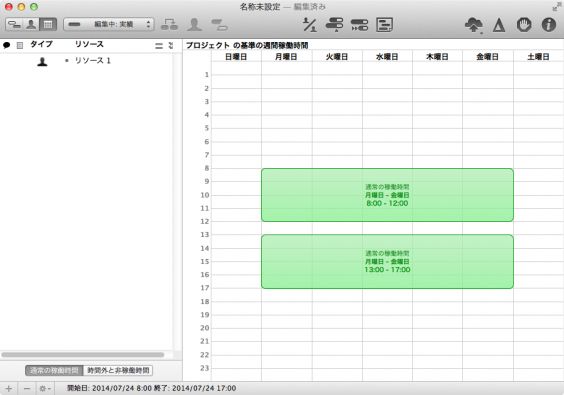Click the add resource person icon
This screenshot has height=395, width=564.
click(x=194, y=24)
